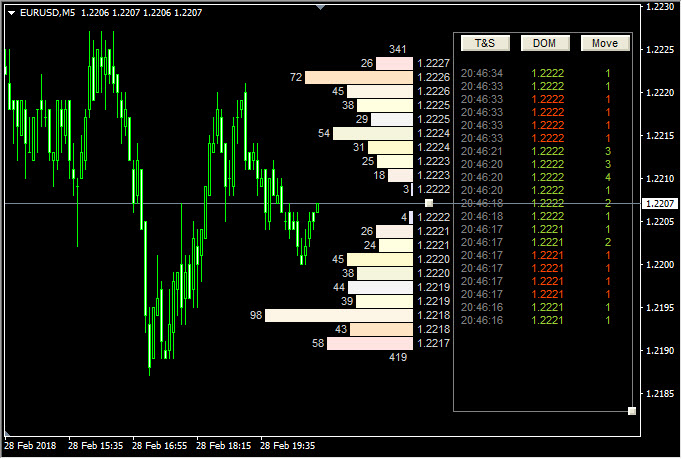This screenshot has width=682, height=459.
Task: Click the chart shift triangle at top
Action: pyautogui.click(x=320, y=6)
